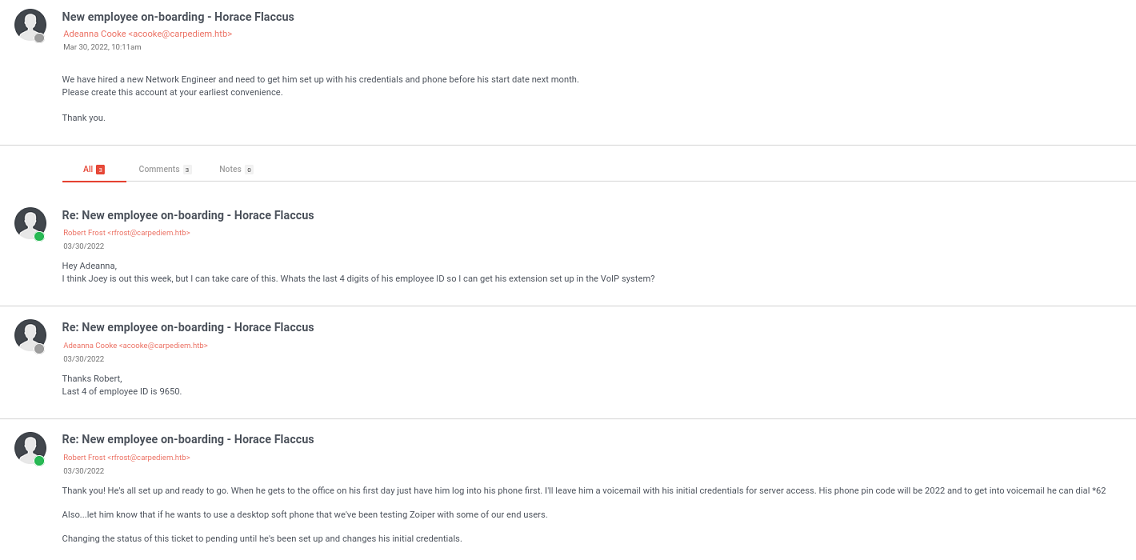The image size is (1136, 560).
Task: Click the Notes count badge showing 0
Action: pos(249,170)
